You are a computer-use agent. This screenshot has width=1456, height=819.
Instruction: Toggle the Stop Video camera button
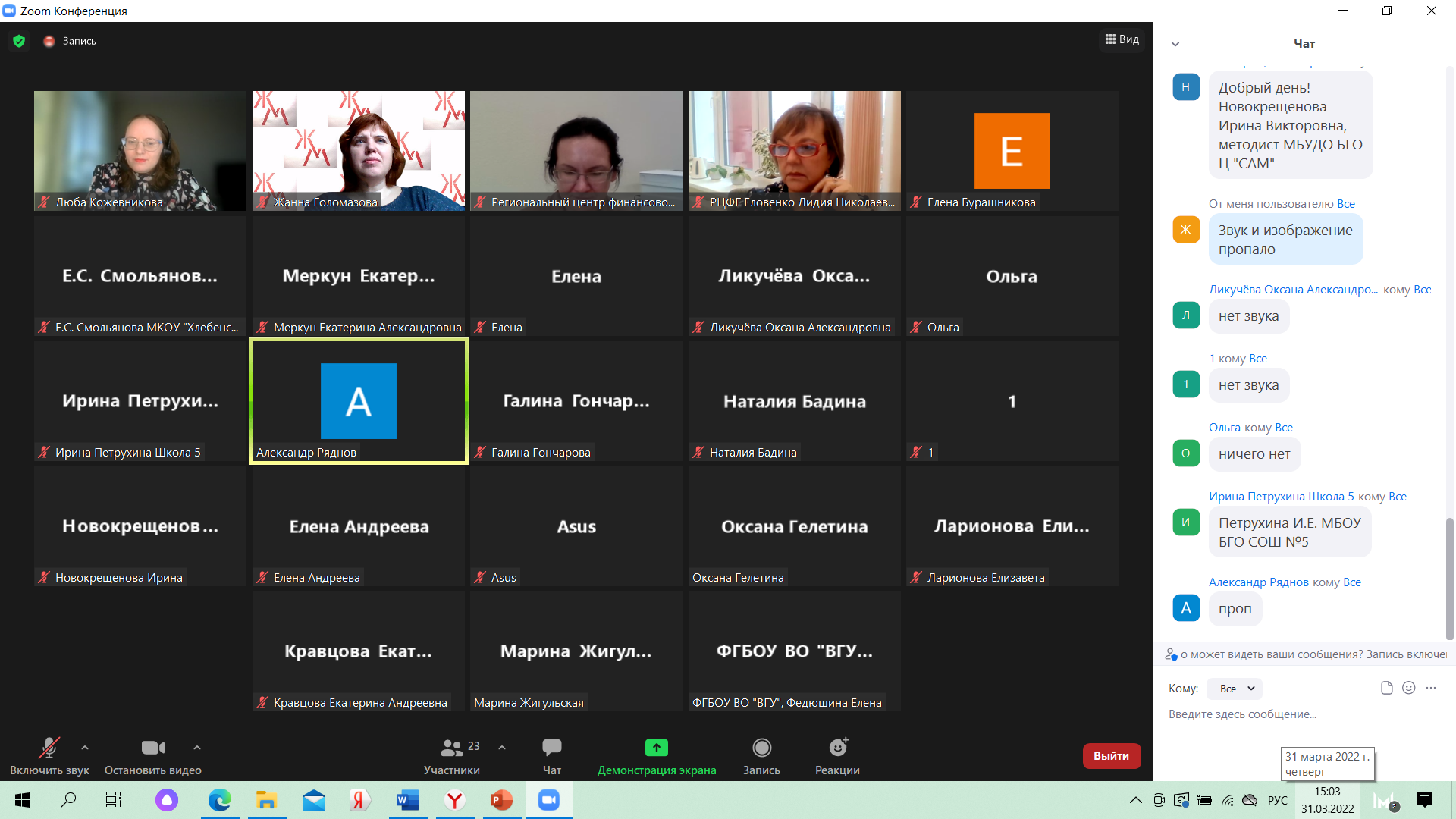point(152,748)
